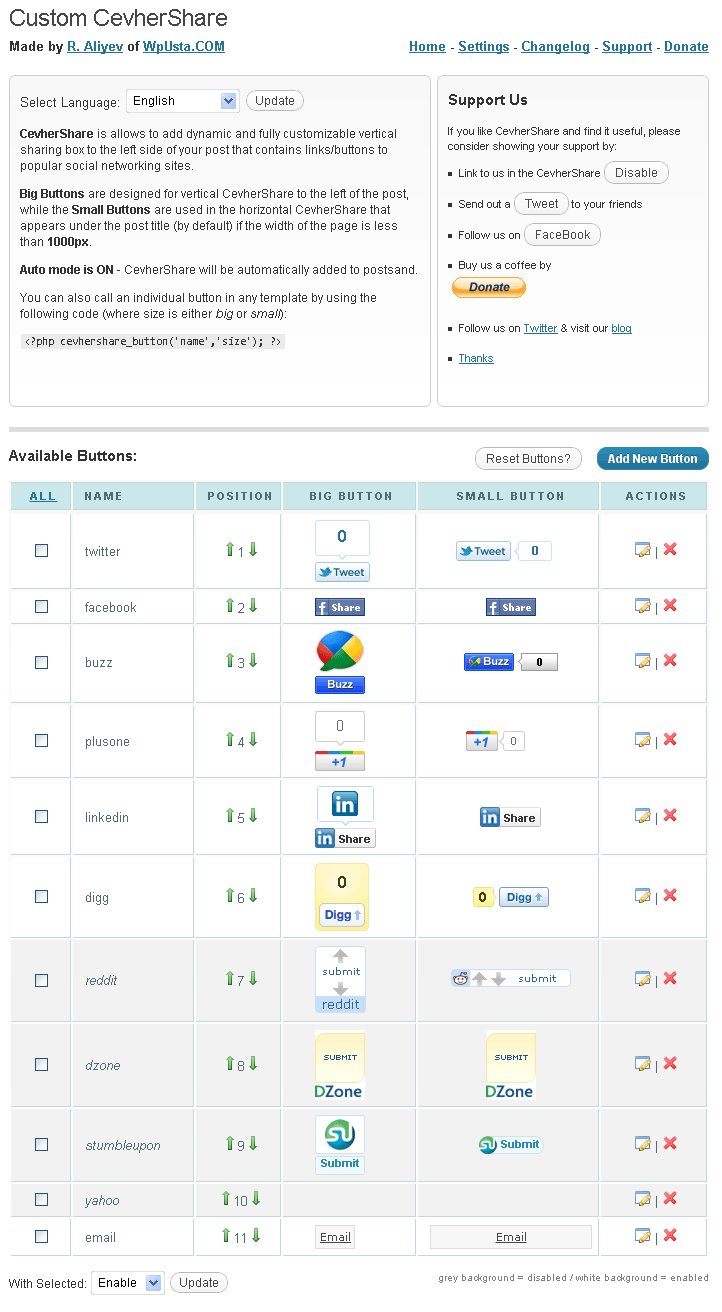
Task: Expand the With Selected Enable dropdown
Action: pos(127,1283)
